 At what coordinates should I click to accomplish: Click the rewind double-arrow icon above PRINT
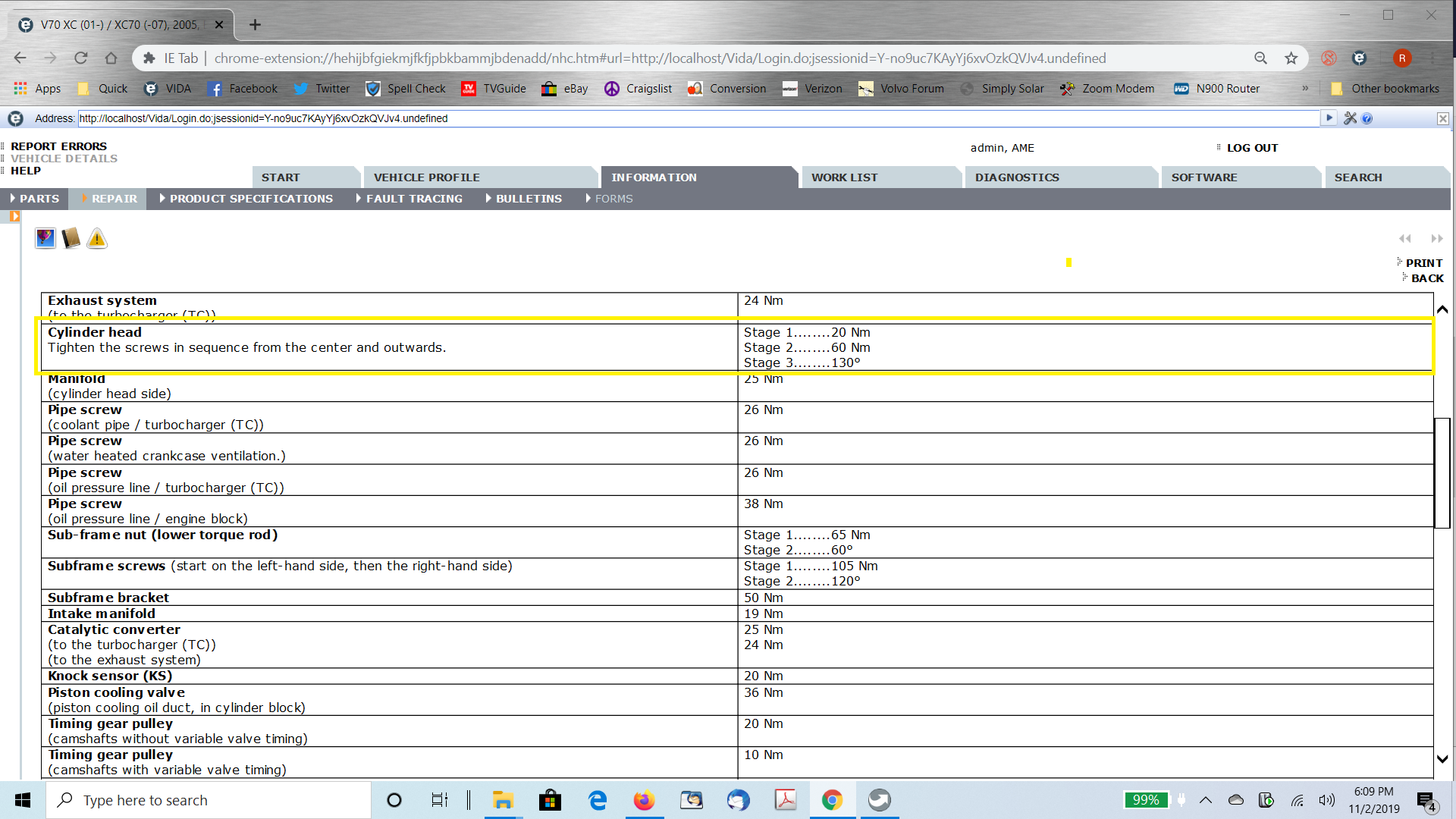pyautogui.click(x=1405, y=238)
